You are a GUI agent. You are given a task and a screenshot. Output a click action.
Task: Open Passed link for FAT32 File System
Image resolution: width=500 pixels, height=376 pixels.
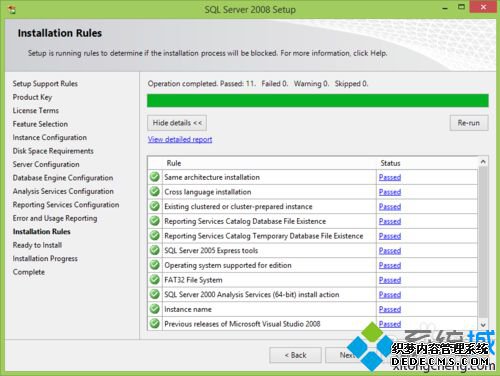(390, 280)
